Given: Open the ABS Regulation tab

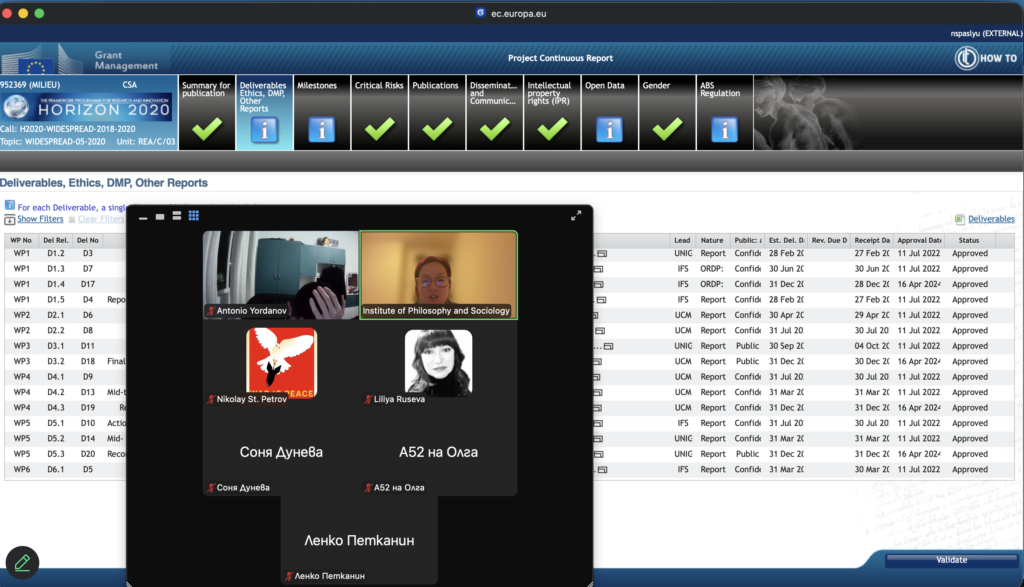Looking at the screenshot, I should (x=724, y=112).
